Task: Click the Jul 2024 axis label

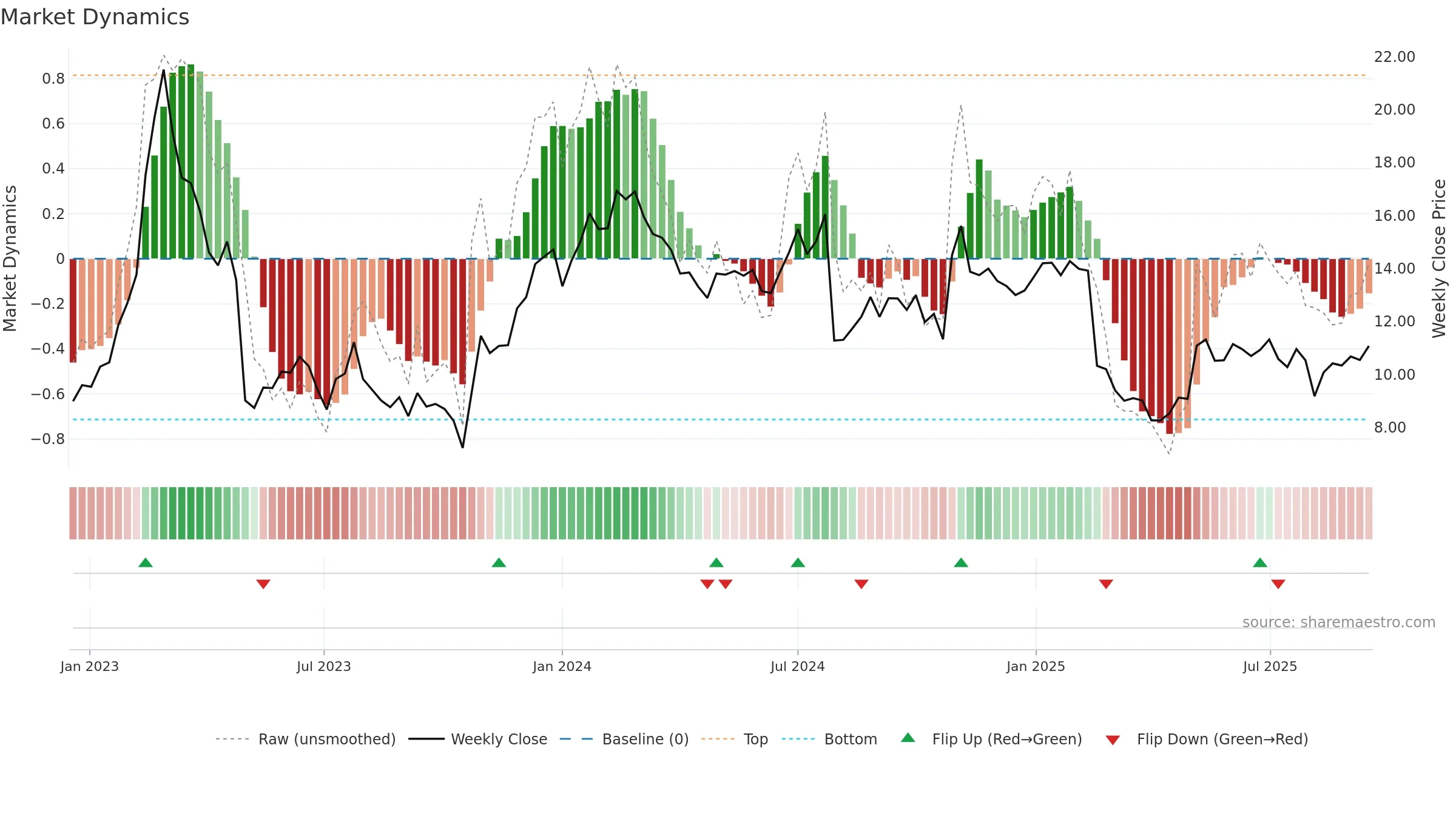Action: [798, 666]
